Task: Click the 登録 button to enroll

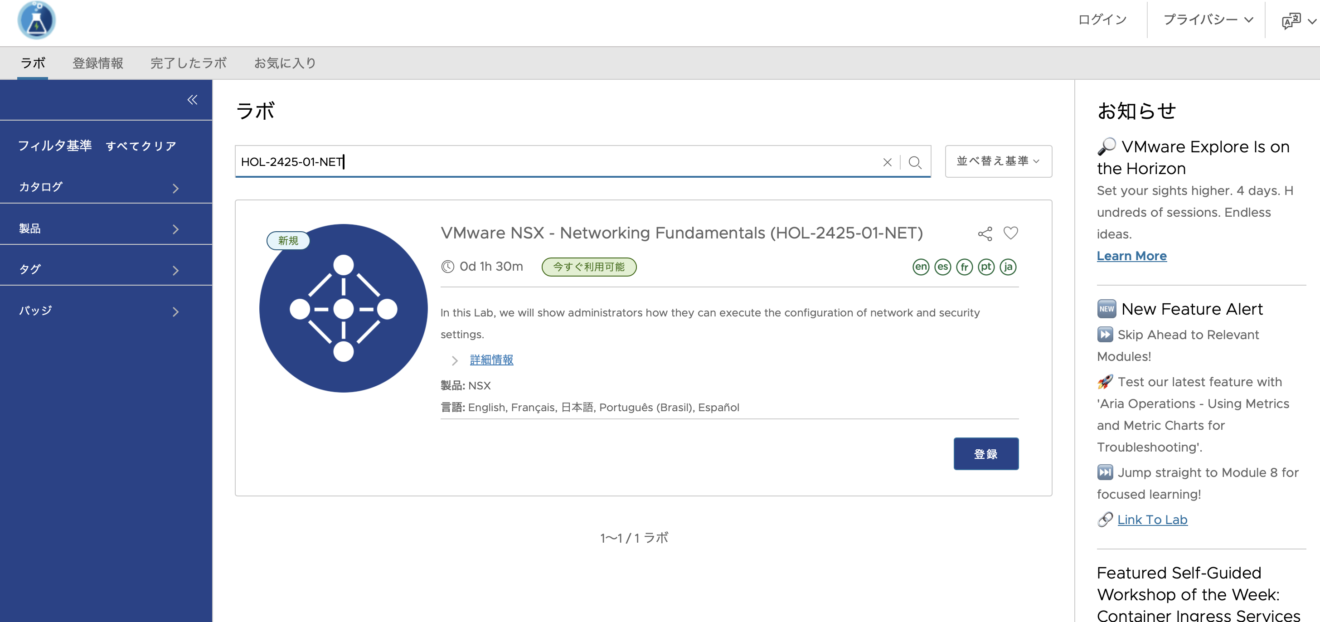Action: [985, 454]
